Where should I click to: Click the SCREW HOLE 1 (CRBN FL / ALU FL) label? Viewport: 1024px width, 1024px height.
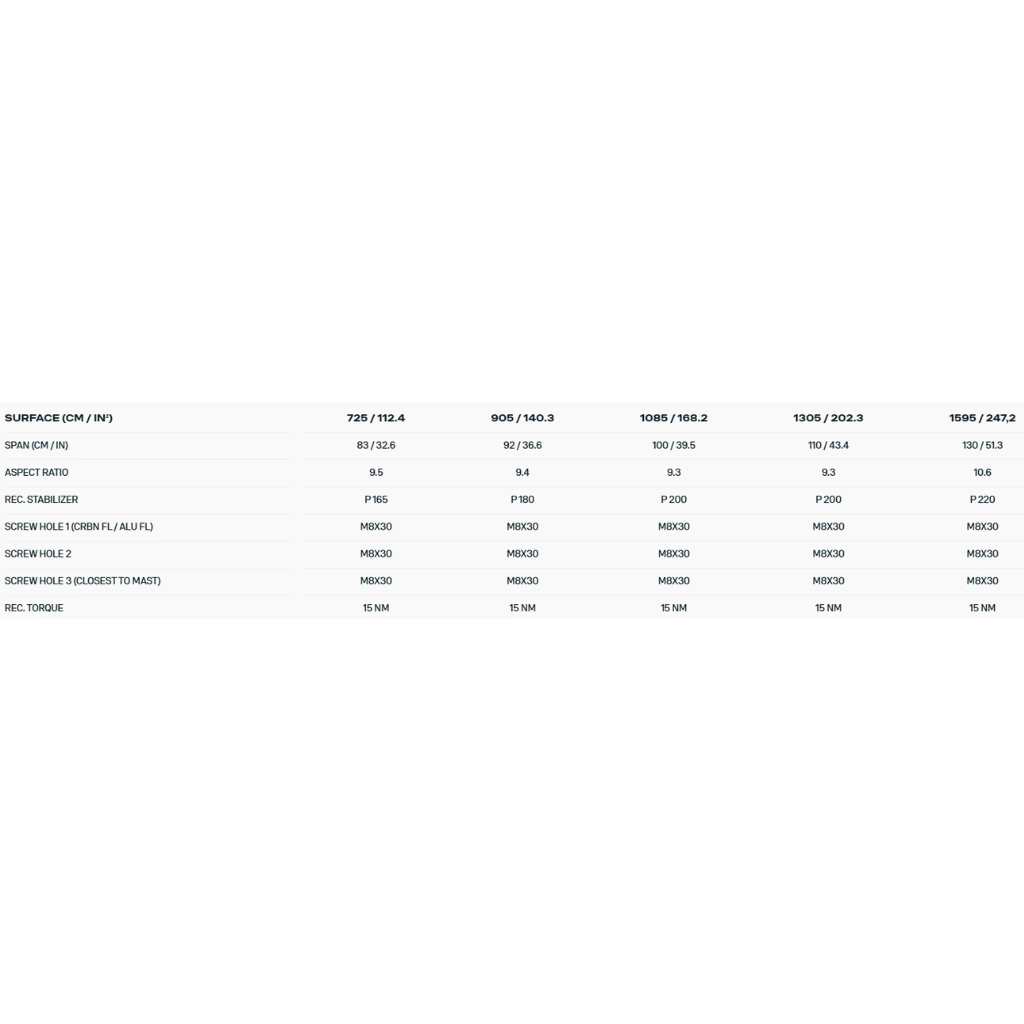79,526
